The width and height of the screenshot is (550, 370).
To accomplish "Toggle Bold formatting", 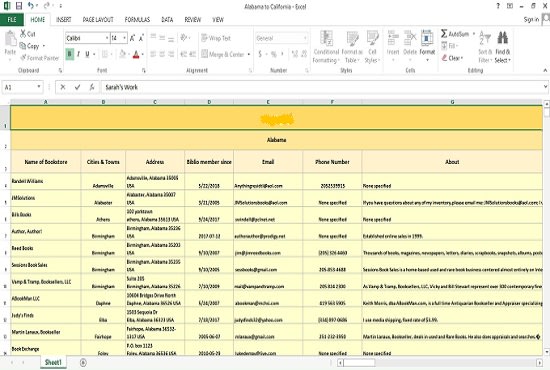I will (69, 54).
